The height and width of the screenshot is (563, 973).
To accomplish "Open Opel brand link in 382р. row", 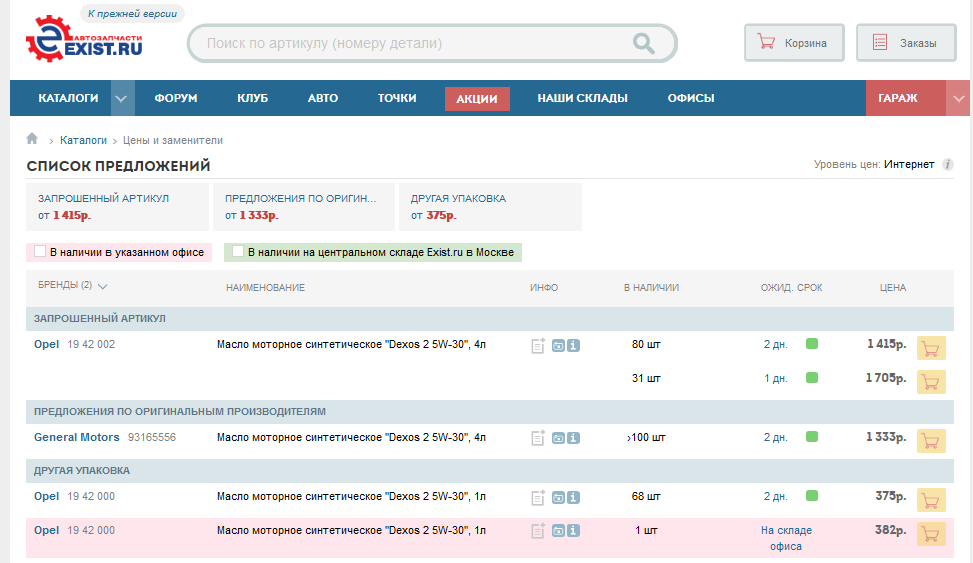I will 47,530.
